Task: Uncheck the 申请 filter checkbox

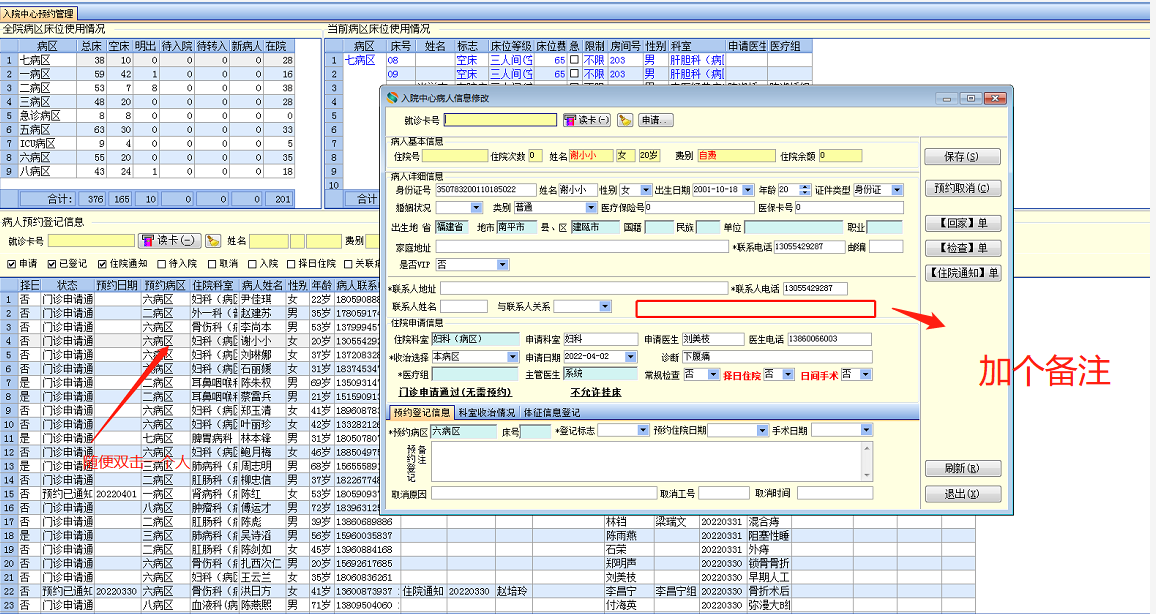Action: pos(11,264)
